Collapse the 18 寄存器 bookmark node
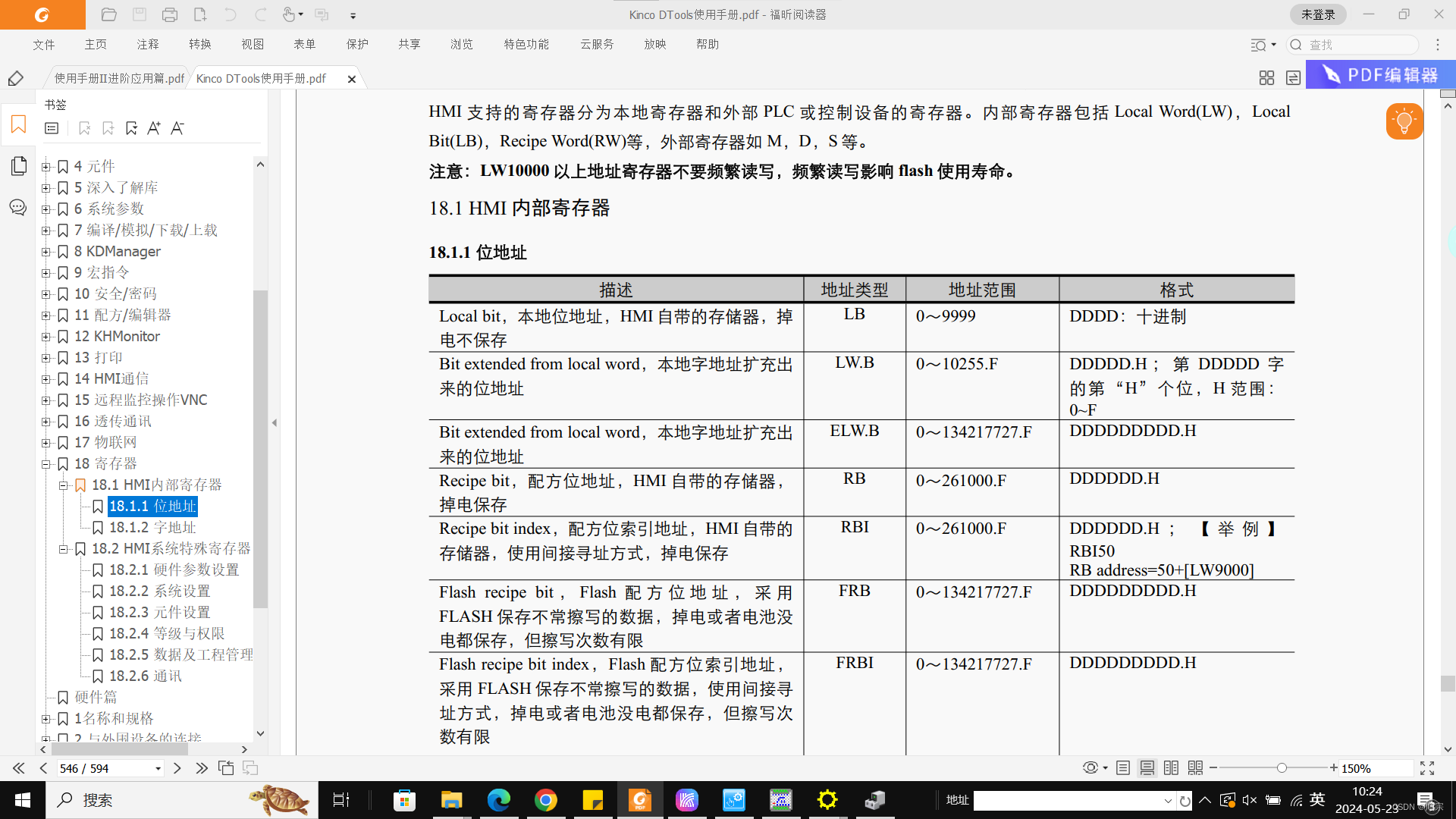The image size is (1456, 819). 46,463
